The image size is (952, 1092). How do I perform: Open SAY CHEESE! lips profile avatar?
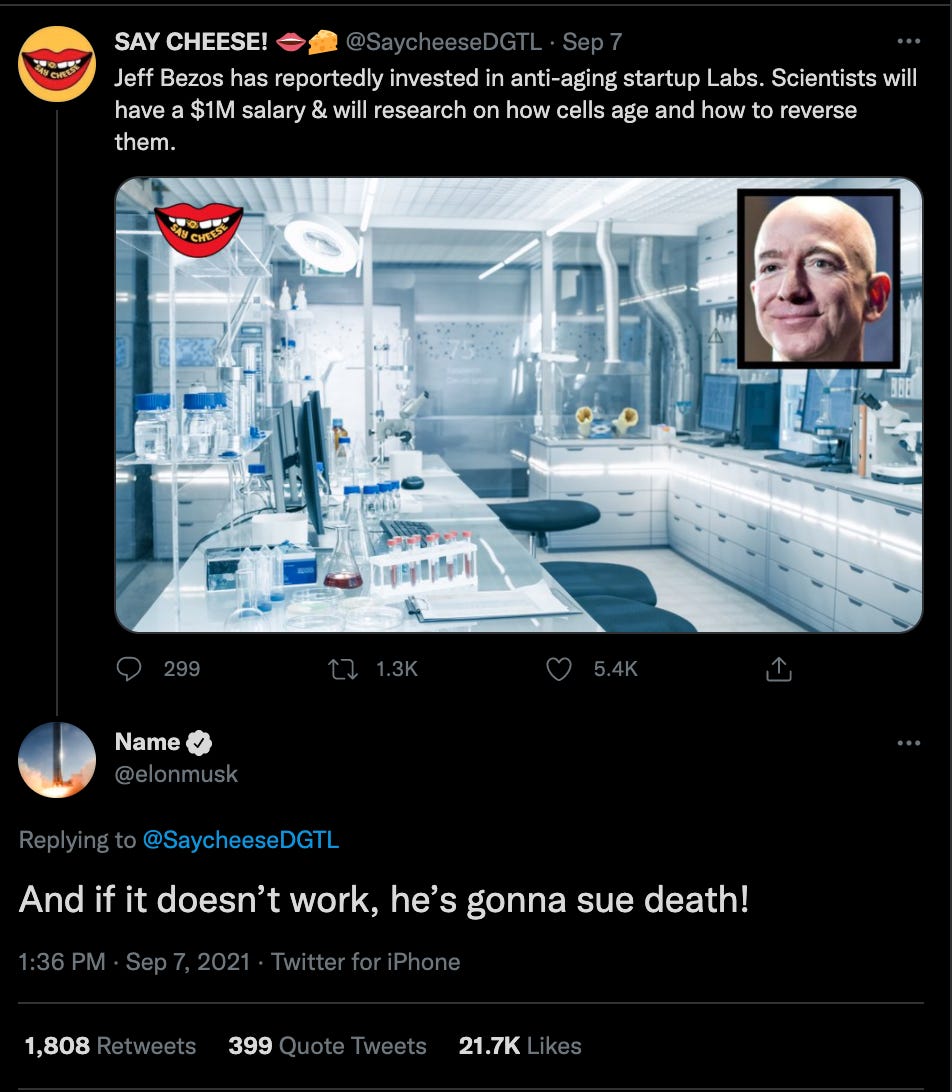pyautogui.click(x=56, y=63)
